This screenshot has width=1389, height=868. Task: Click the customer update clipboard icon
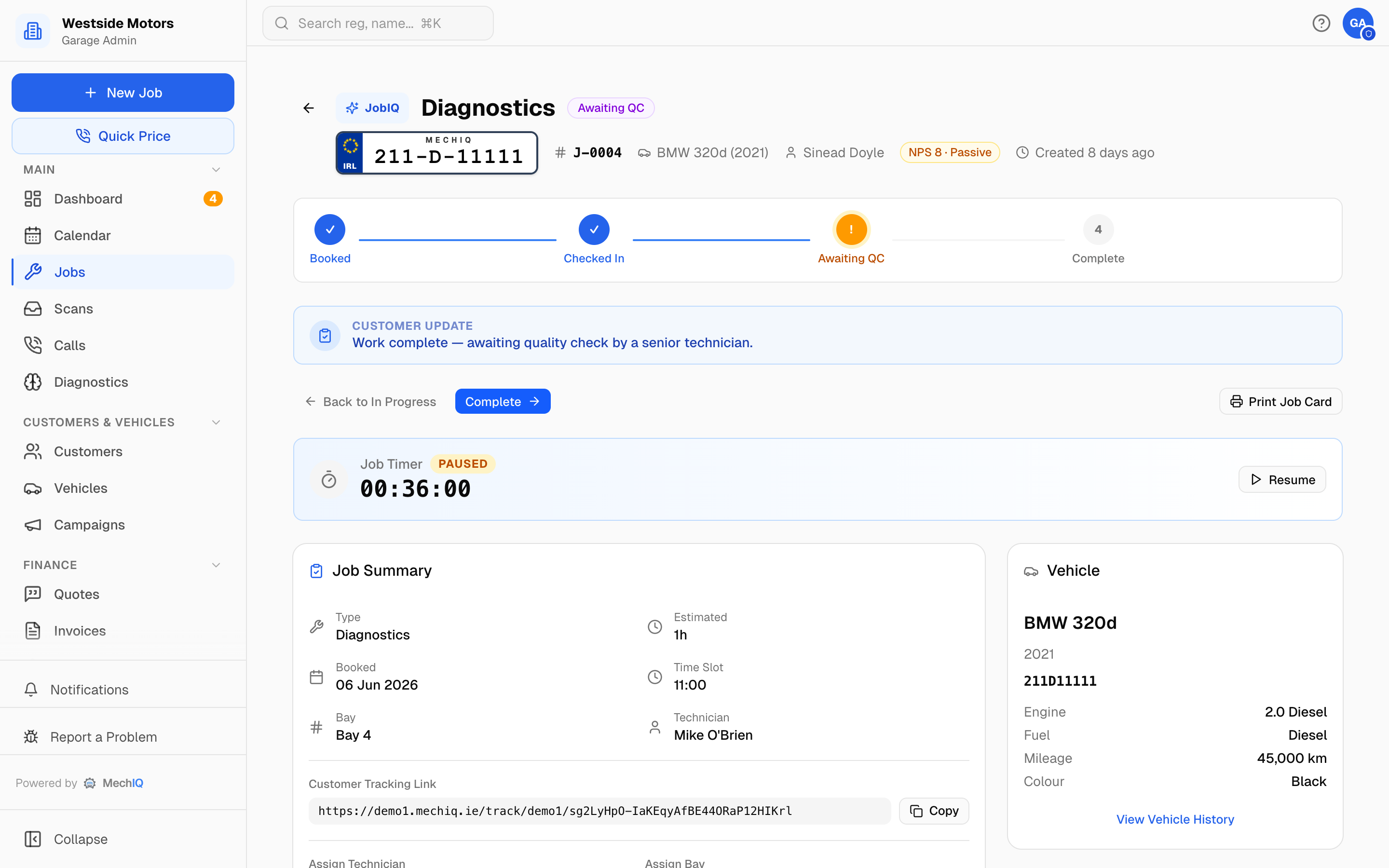[325, 335]
